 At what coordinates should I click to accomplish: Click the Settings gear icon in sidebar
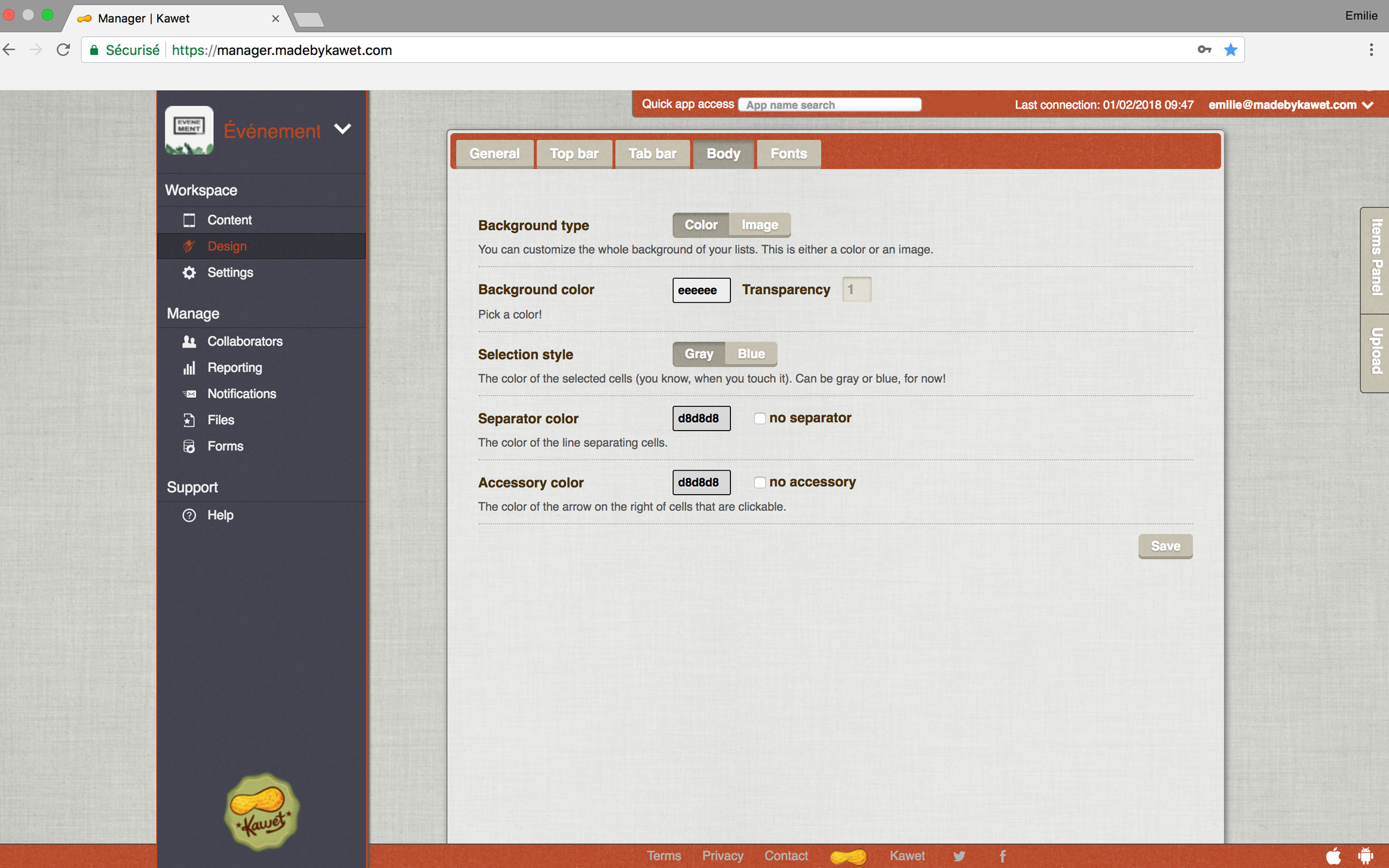189,272
